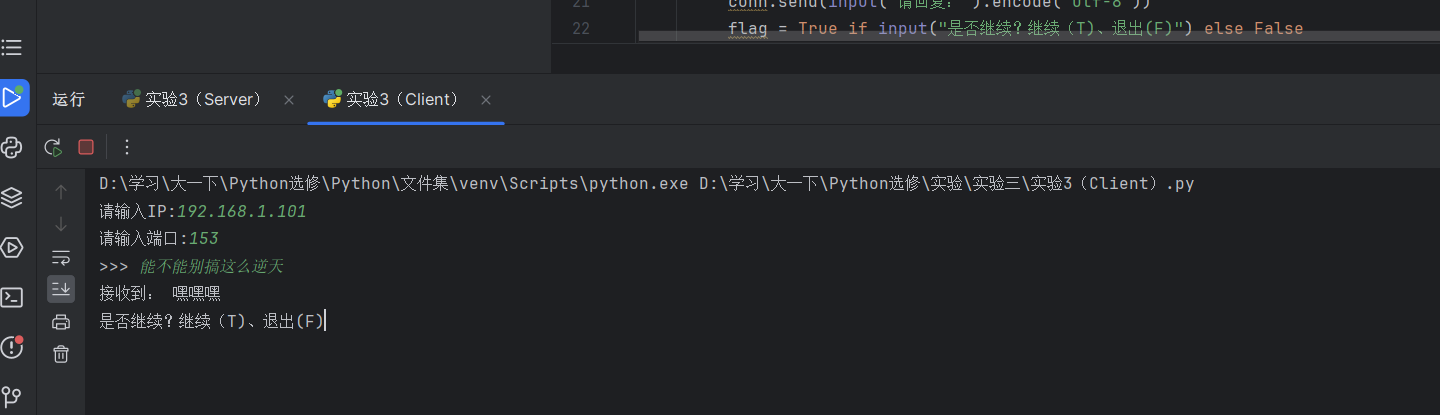Image resolution: width=1440 pixels, height=415 pixels.
Task: Open more run options menu
Action: (127, 147)
